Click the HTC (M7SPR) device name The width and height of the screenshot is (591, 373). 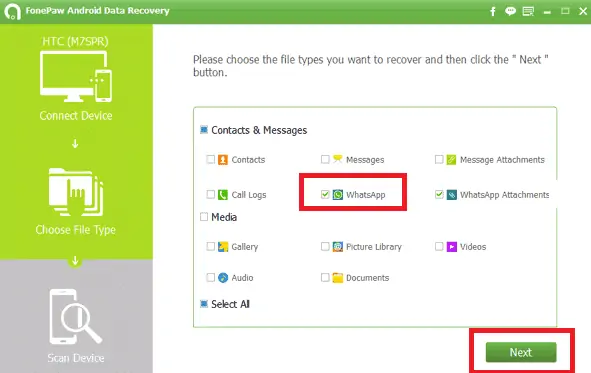coord(75,41)
